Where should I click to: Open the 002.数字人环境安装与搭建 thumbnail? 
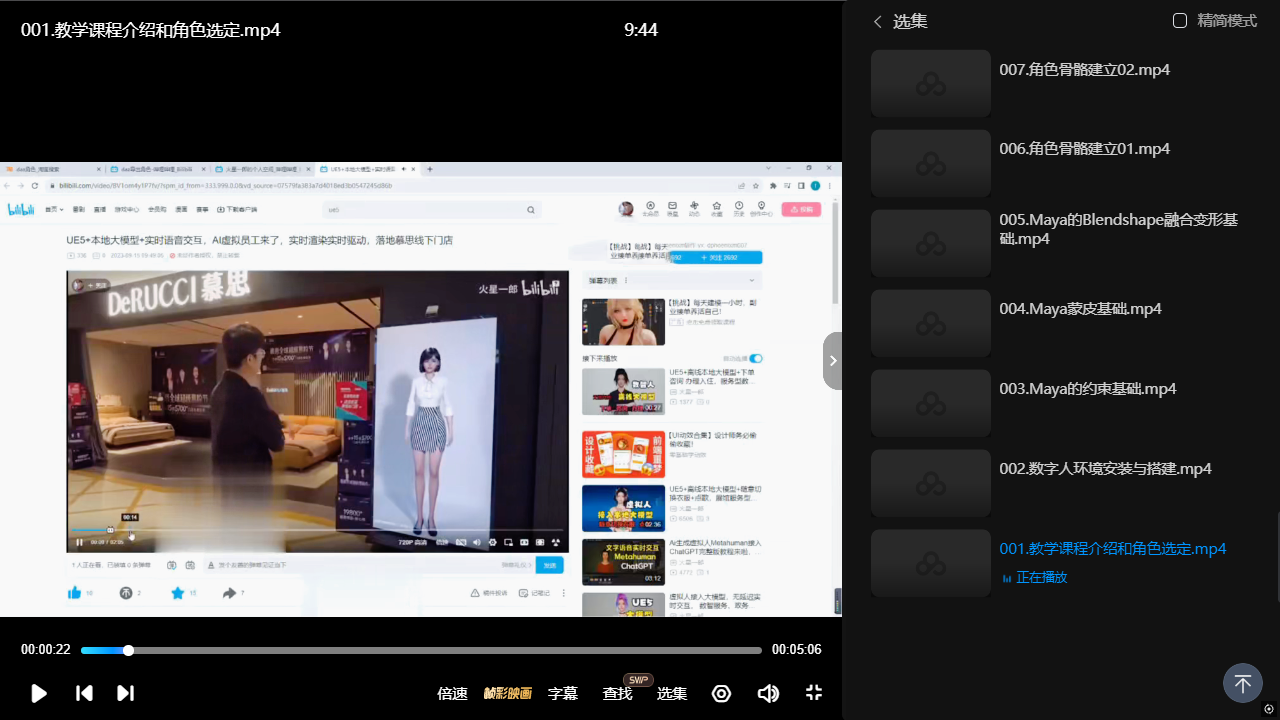[931, 483]
